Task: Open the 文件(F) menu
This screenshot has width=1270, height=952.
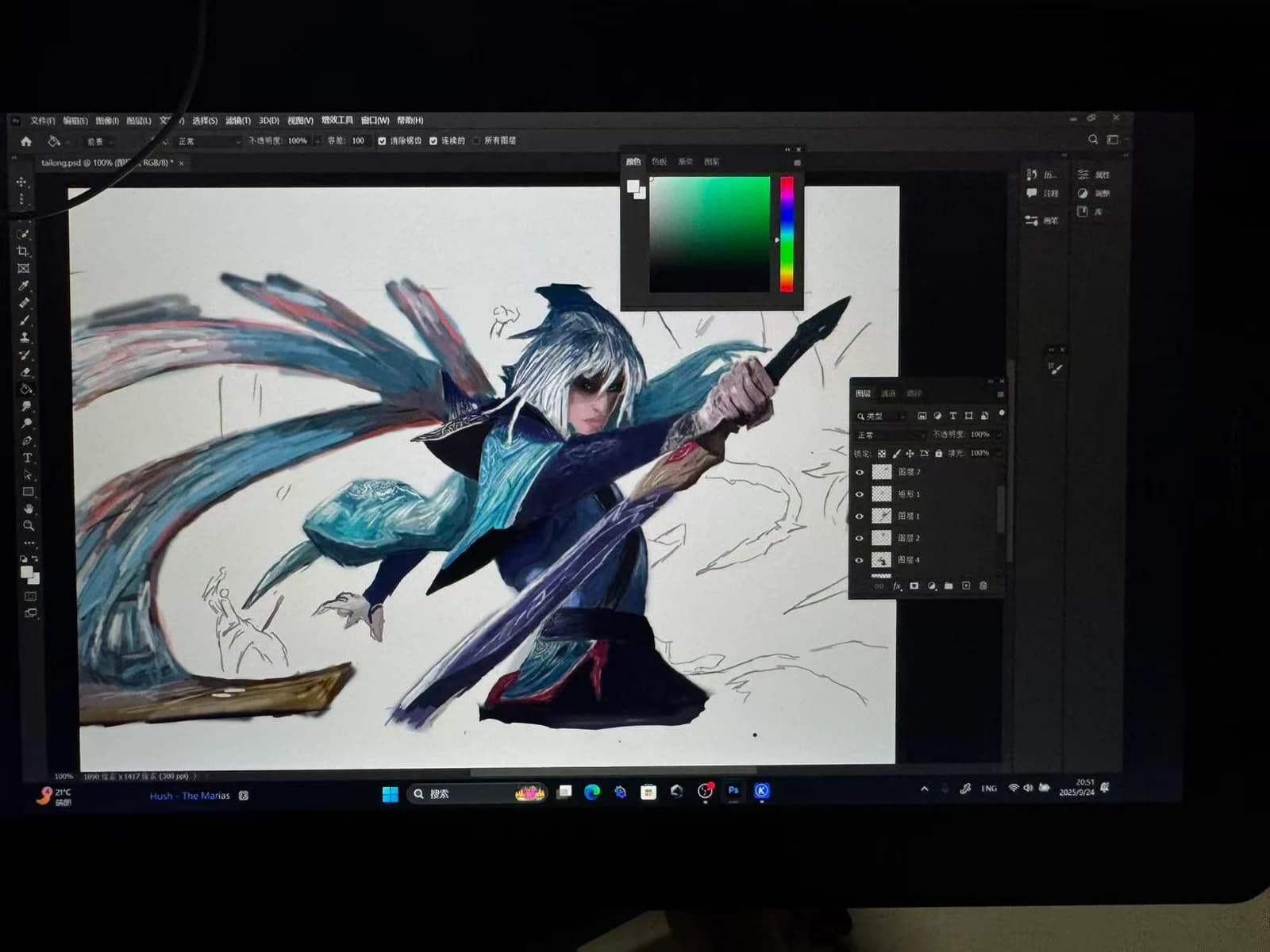Action: pyautogui.click(x=43, y=121)
